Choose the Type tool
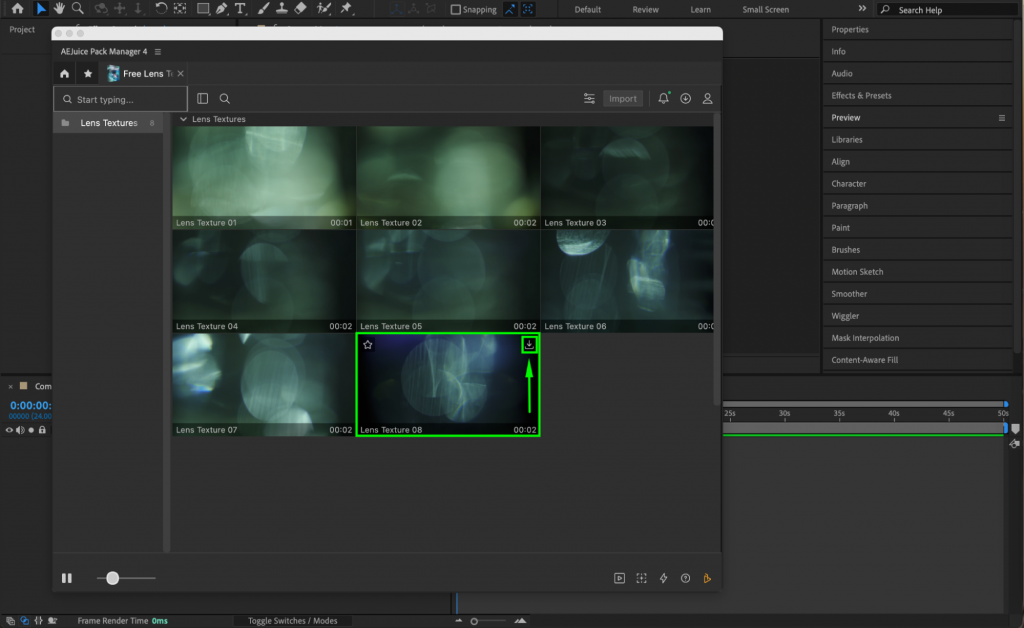 [242, 9]
